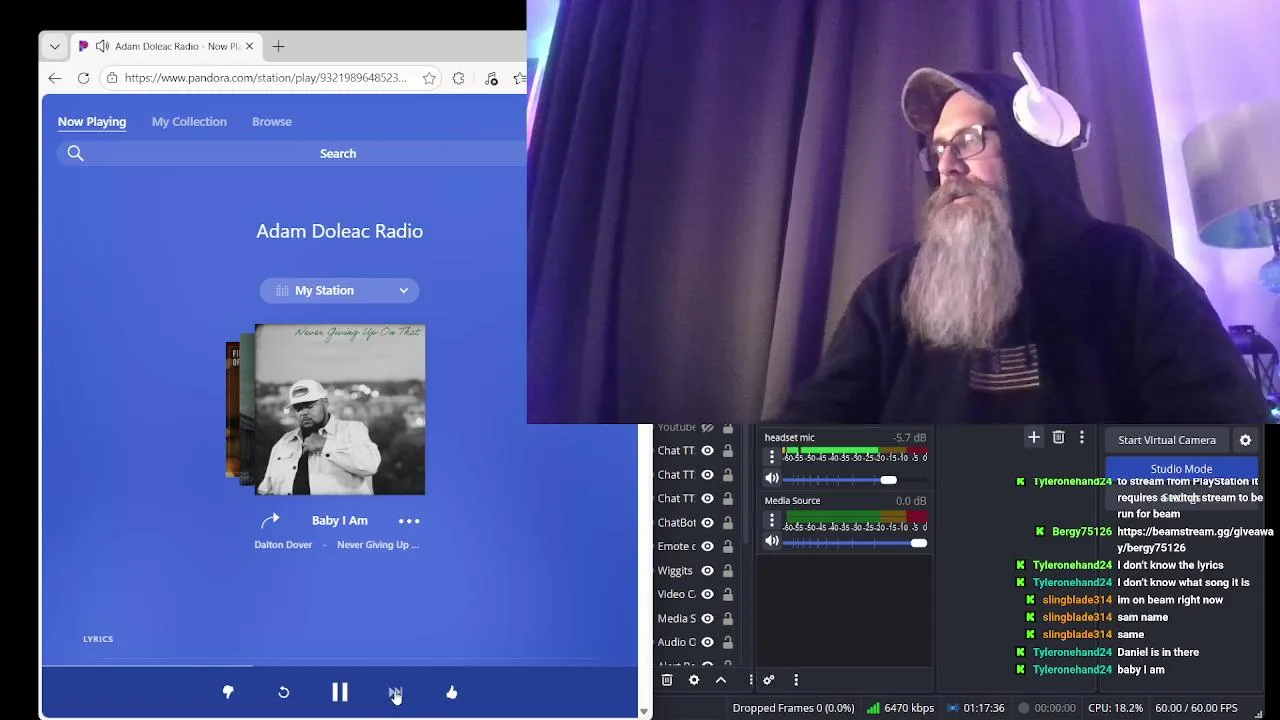Click the share arrow beside Baby I Am
The image size is (1280, 720).
coord(270,520)
